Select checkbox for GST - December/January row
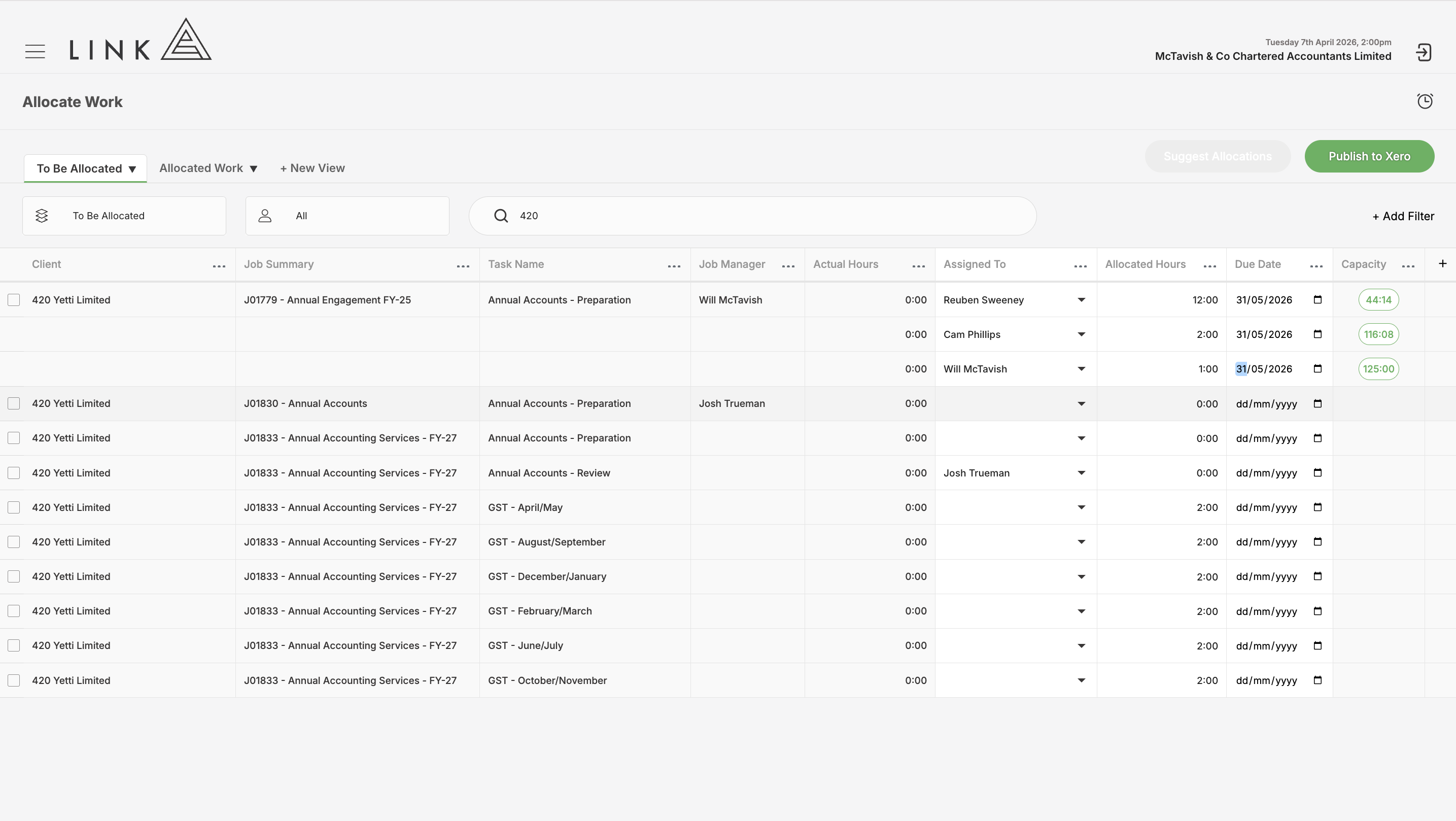Image resolution: width=1456 pixels, height=821 pixels. (x=14, y=576)
